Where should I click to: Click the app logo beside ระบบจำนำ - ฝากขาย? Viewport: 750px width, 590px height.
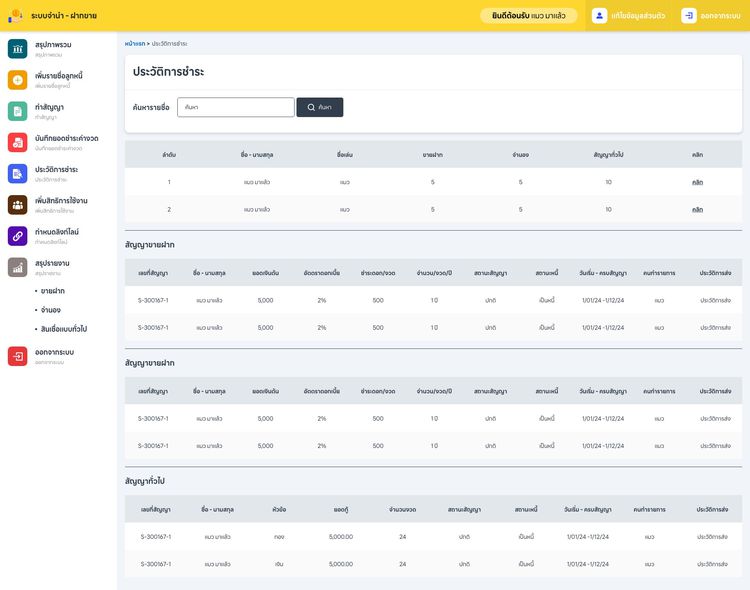click(15, 16)
